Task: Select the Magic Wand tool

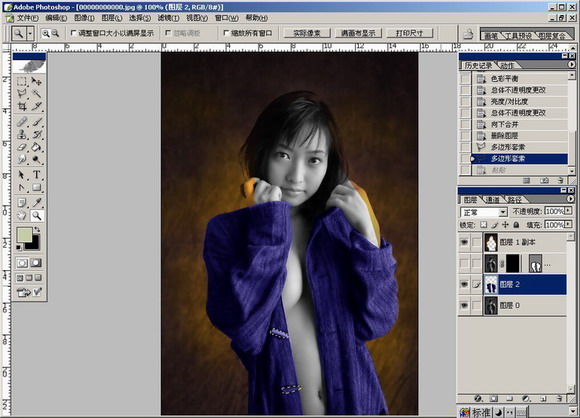Action: click(36, 93)
